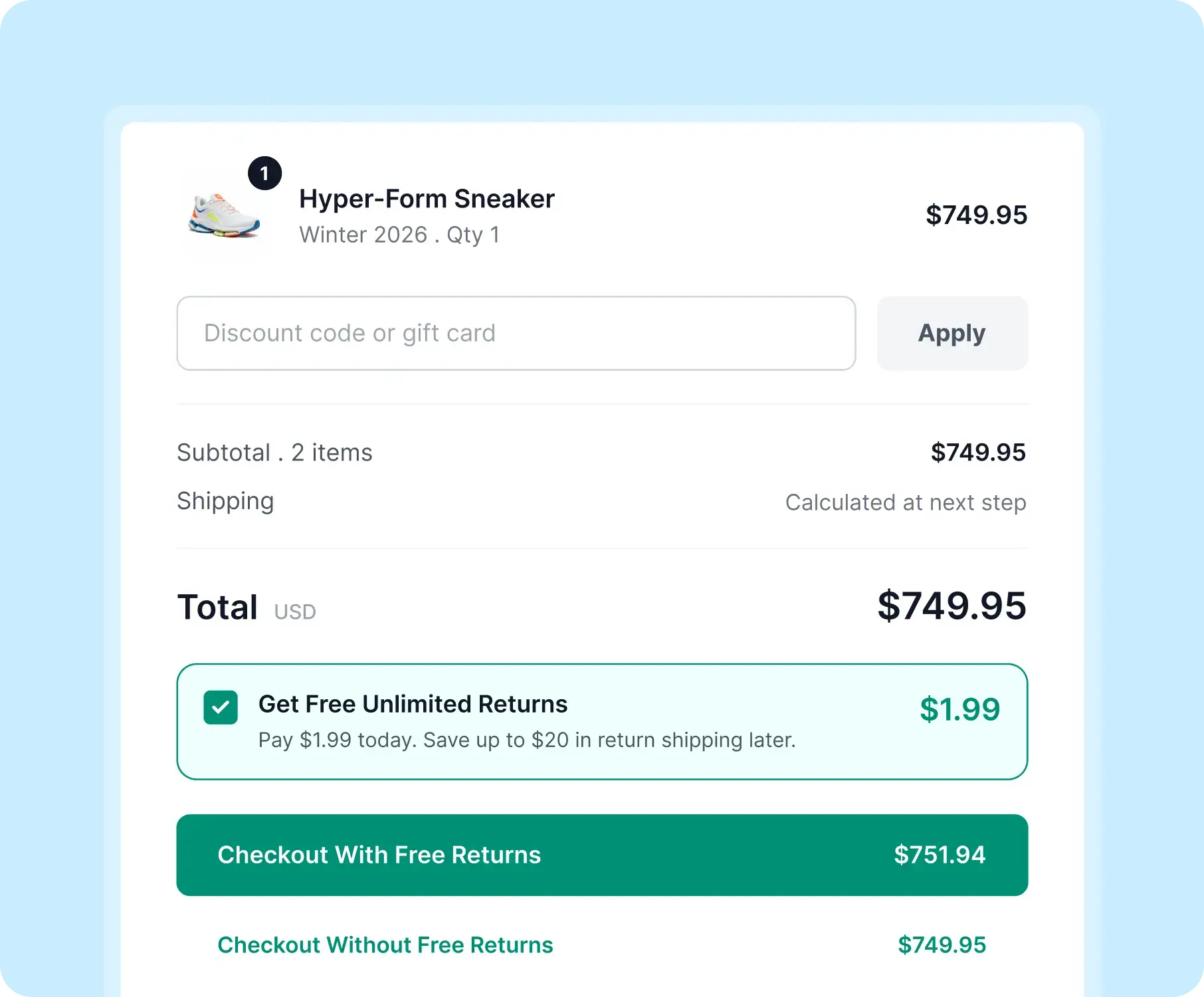This screenshot has height=997, width=1204.
Task: Click the Calculated at next step text
Action: [x=906, y=503]
